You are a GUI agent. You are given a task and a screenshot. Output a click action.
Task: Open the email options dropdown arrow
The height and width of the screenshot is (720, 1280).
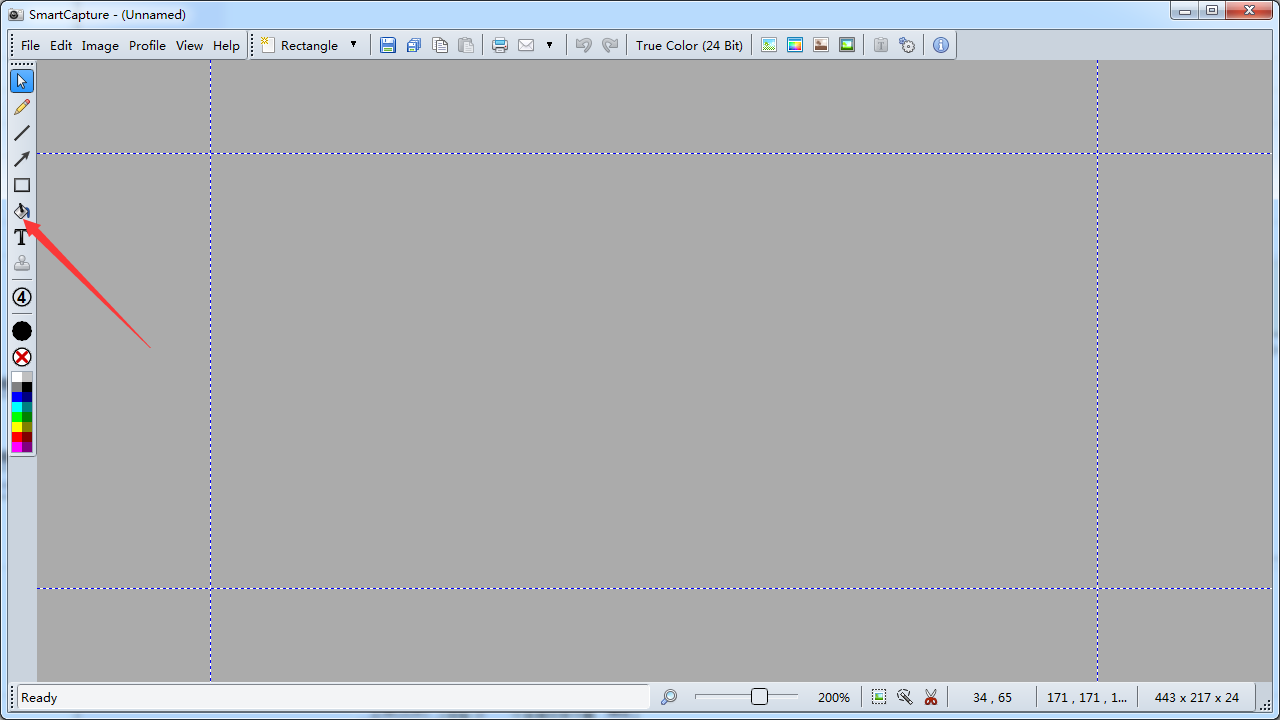tap(549, 45)
